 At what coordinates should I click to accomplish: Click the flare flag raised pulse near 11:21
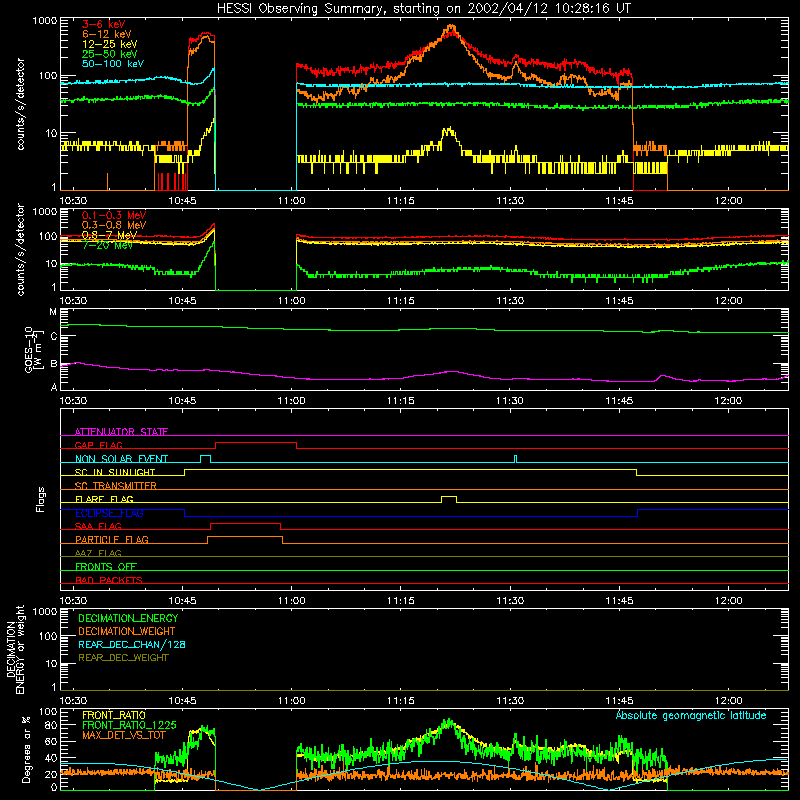click(449, 498)
